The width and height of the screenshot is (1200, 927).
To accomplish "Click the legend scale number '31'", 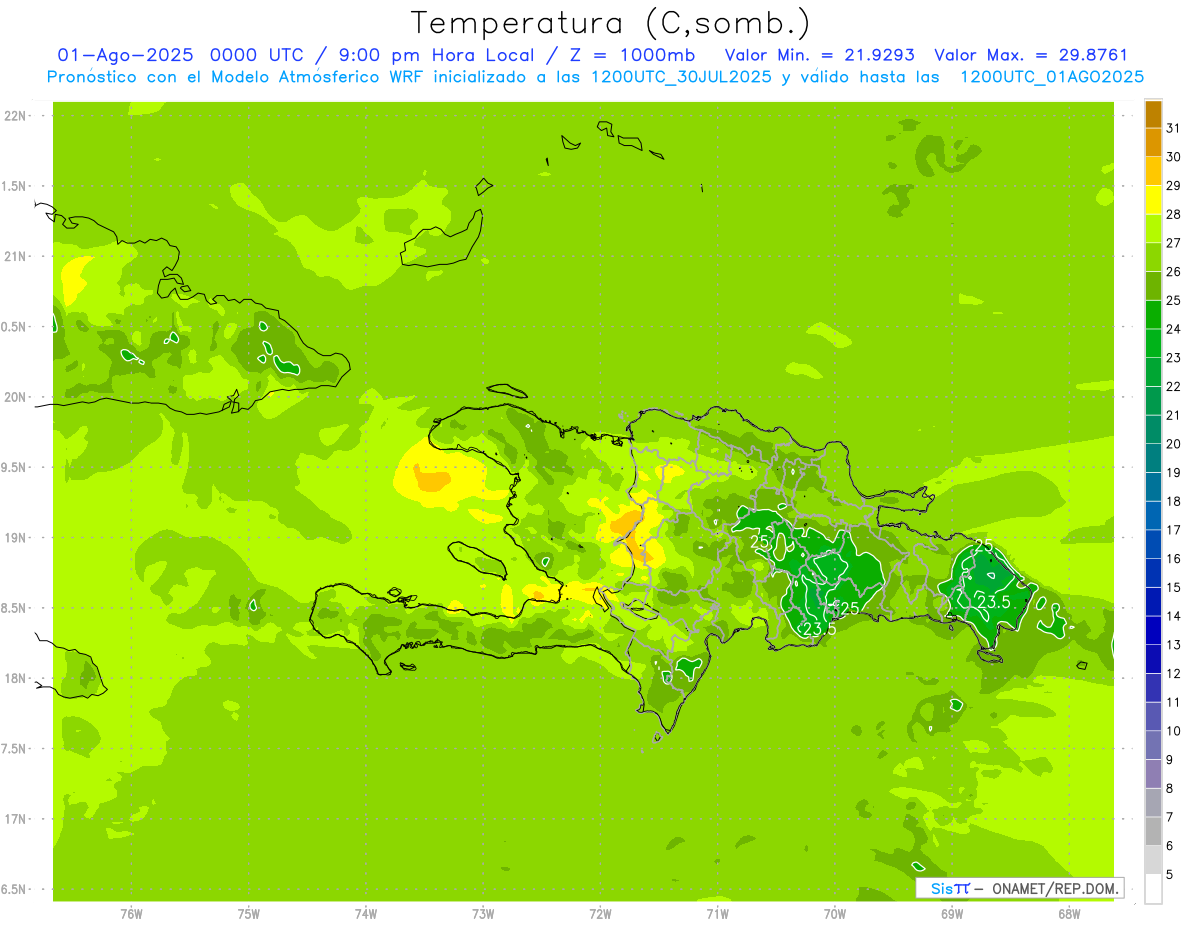I will pyautogui.click(x=1174, y=128).
